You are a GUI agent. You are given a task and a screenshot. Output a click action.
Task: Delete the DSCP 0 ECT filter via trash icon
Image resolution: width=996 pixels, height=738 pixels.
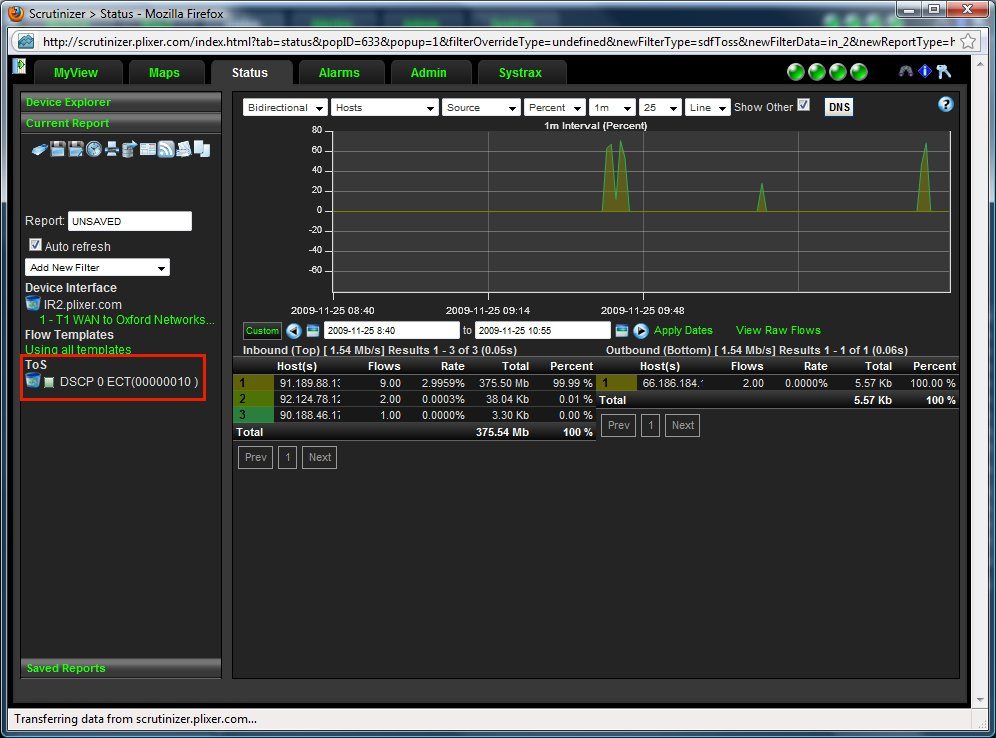tap(32, 380)
